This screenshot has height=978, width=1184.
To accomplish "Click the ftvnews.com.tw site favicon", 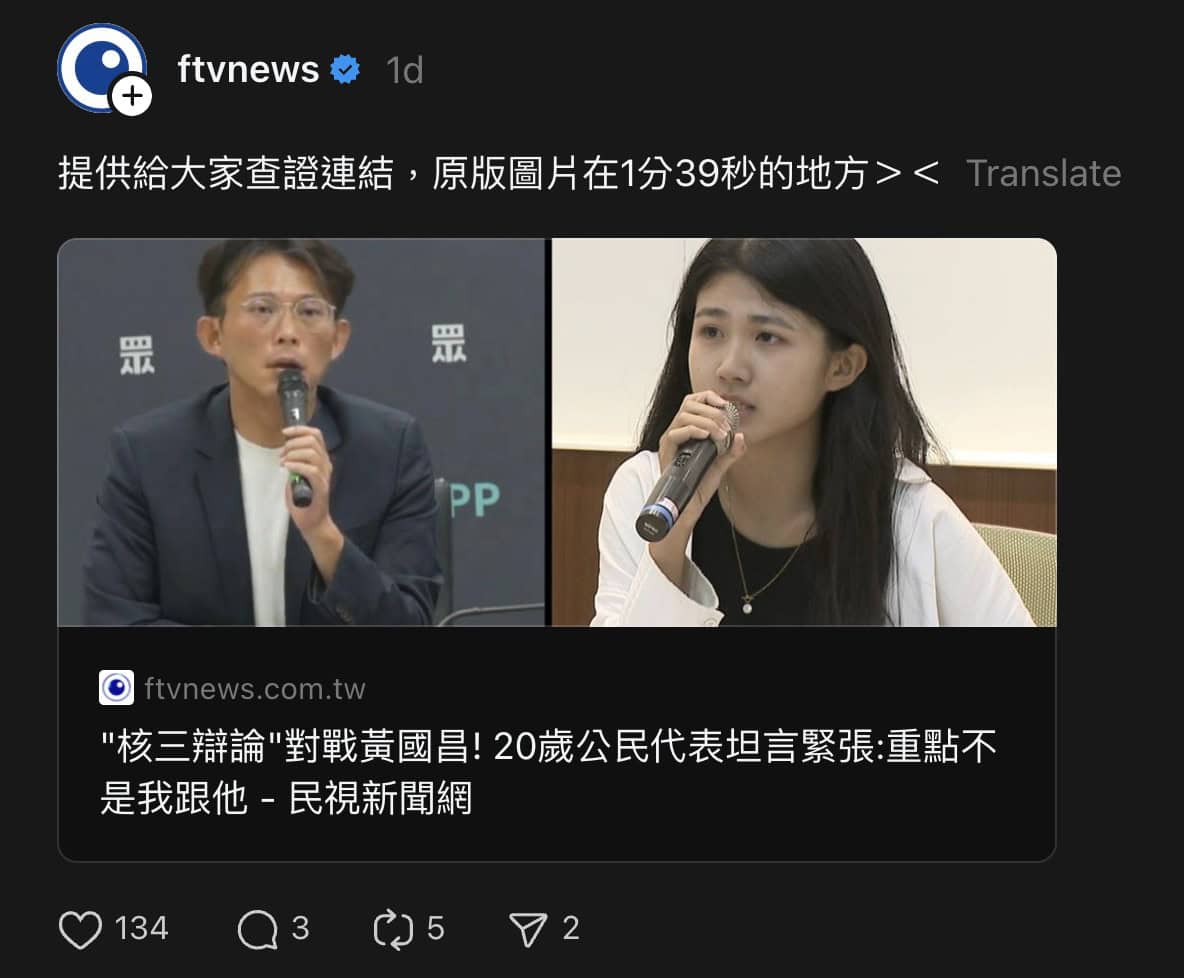I will tap(116, 687).
